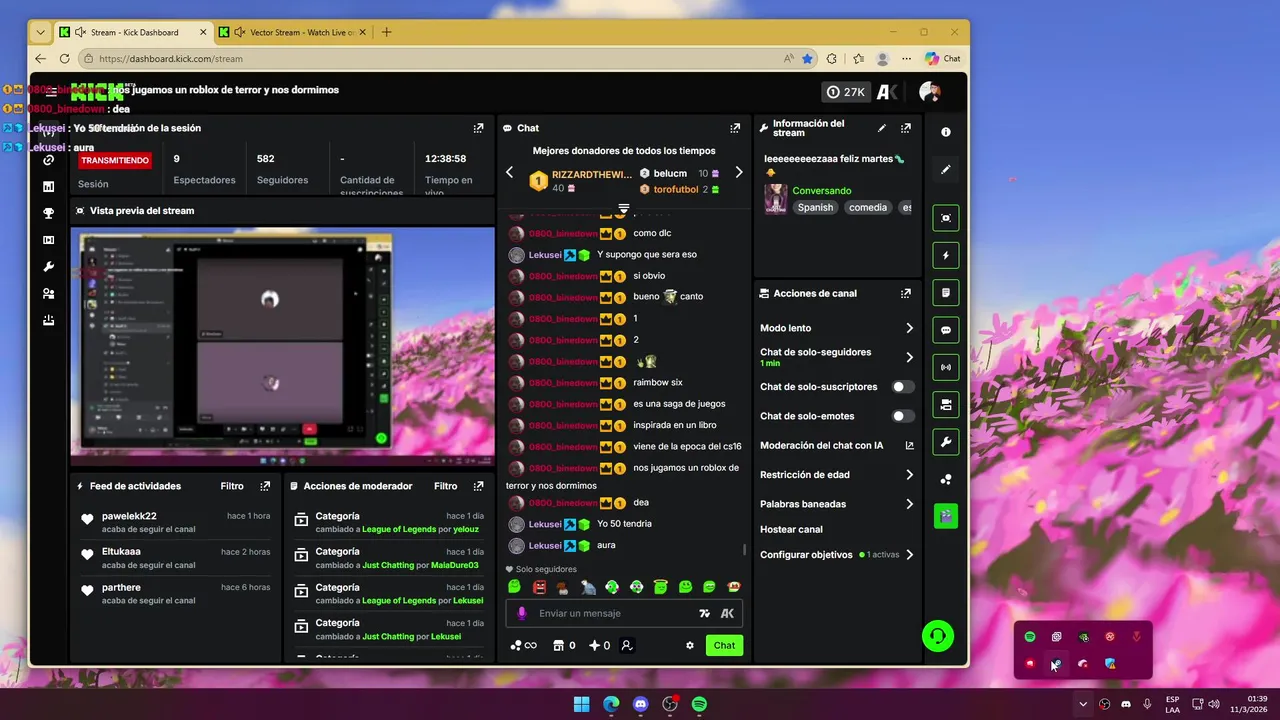Viewport: 1280px width, 720px height.
Task: Edit stream info with the pencil icon
Action: click(x=882, y=128)
